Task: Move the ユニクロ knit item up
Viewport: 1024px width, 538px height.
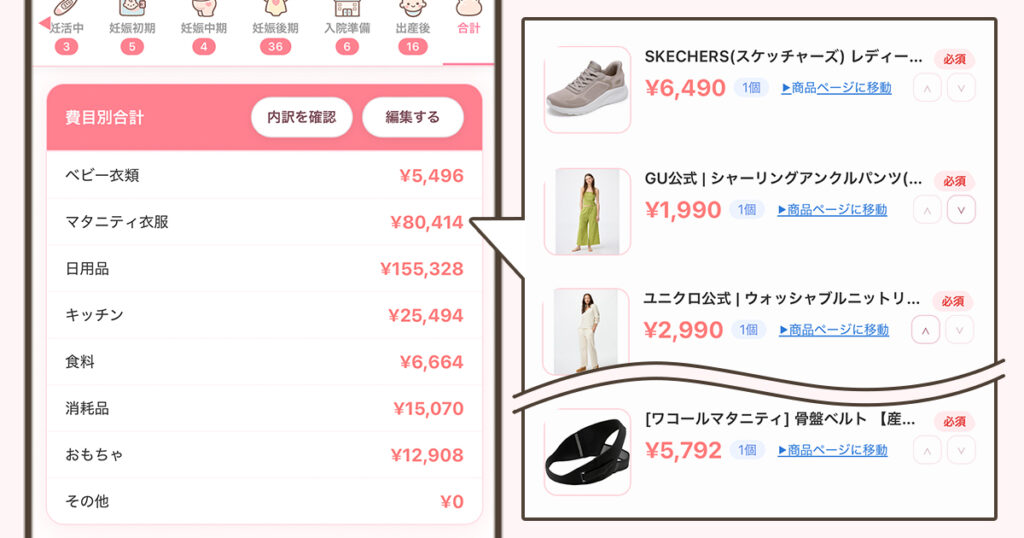Action: [925, 330]
